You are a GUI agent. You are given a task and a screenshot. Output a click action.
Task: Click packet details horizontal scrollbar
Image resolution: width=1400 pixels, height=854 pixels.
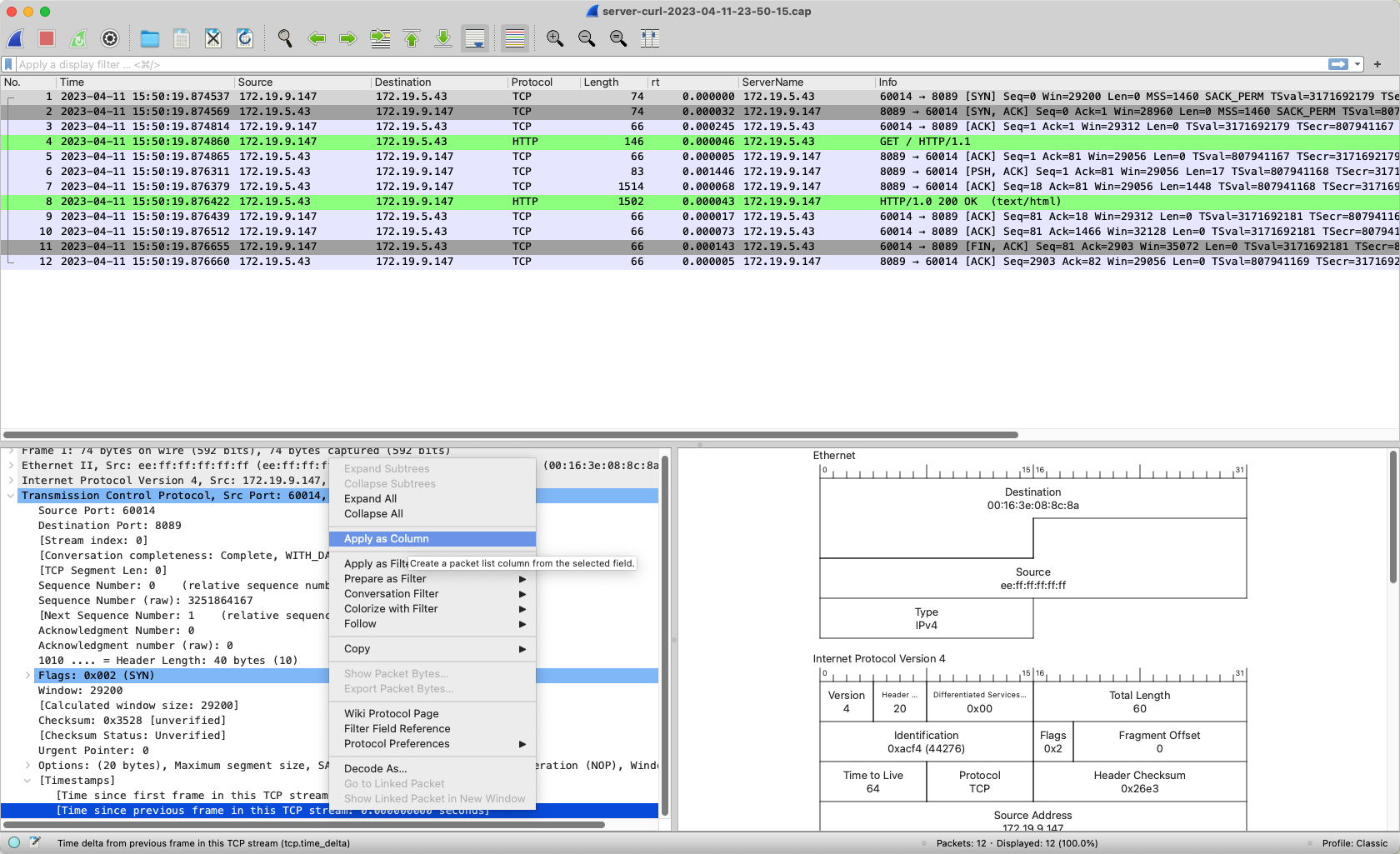coord(304,825)
